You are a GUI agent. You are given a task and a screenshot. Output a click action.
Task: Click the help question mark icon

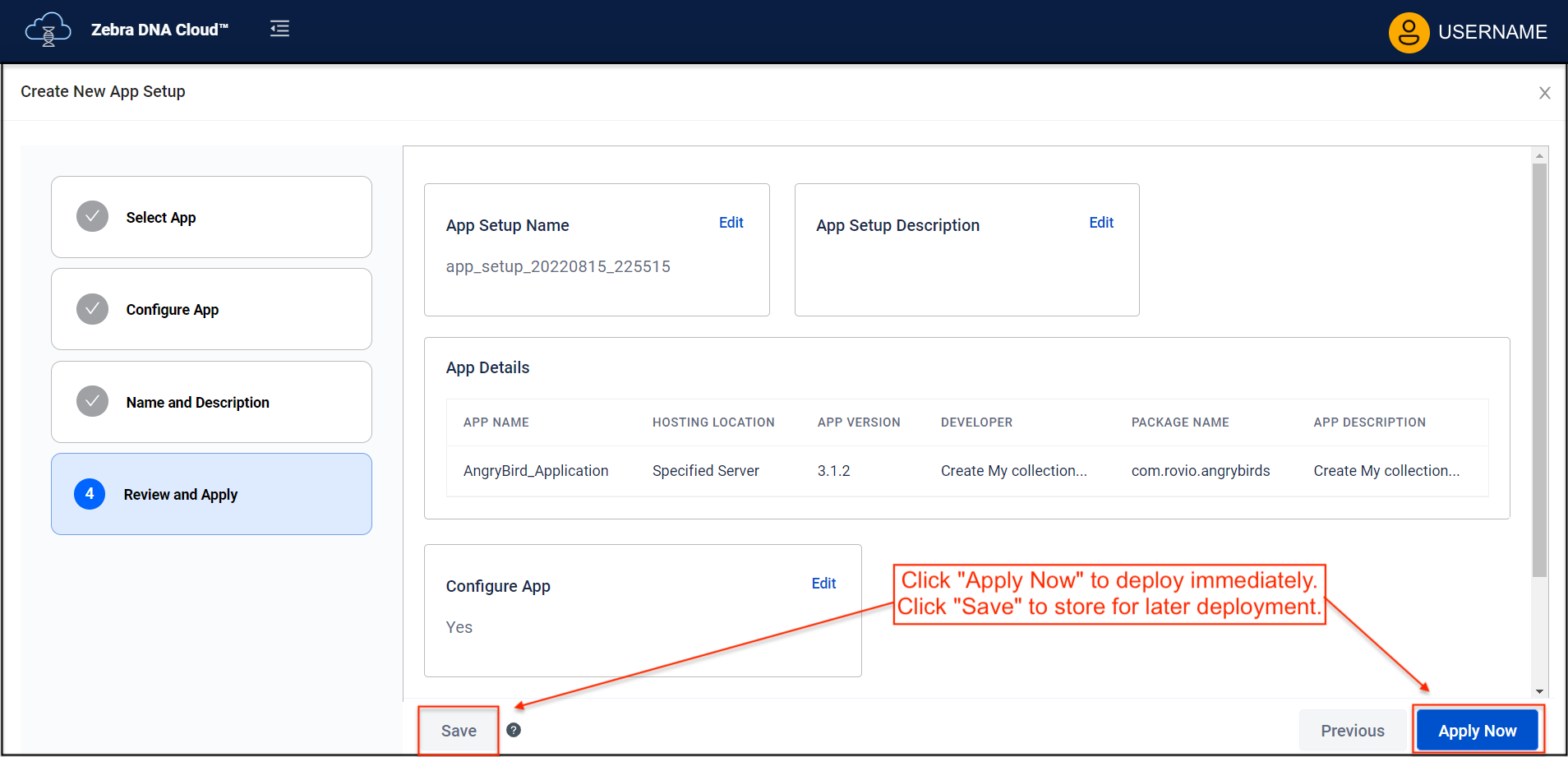coord(514,730)
